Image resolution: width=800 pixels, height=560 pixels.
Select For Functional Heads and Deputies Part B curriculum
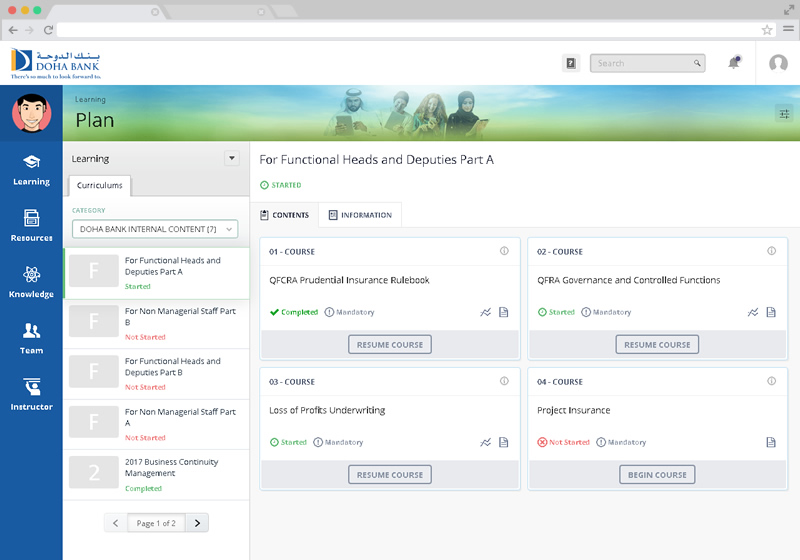click(x=157, y=374)
